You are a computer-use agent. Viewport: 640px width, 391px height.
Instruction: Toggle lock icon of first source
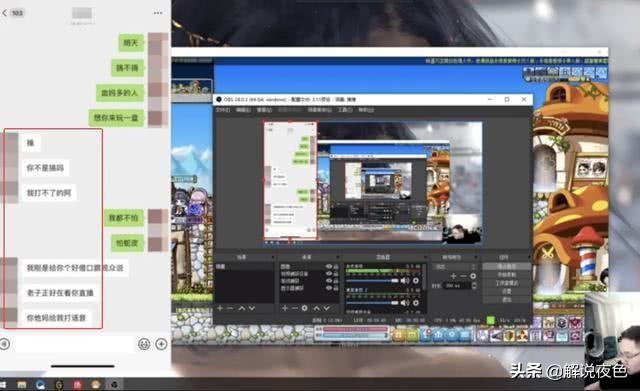tap(336, 267)
